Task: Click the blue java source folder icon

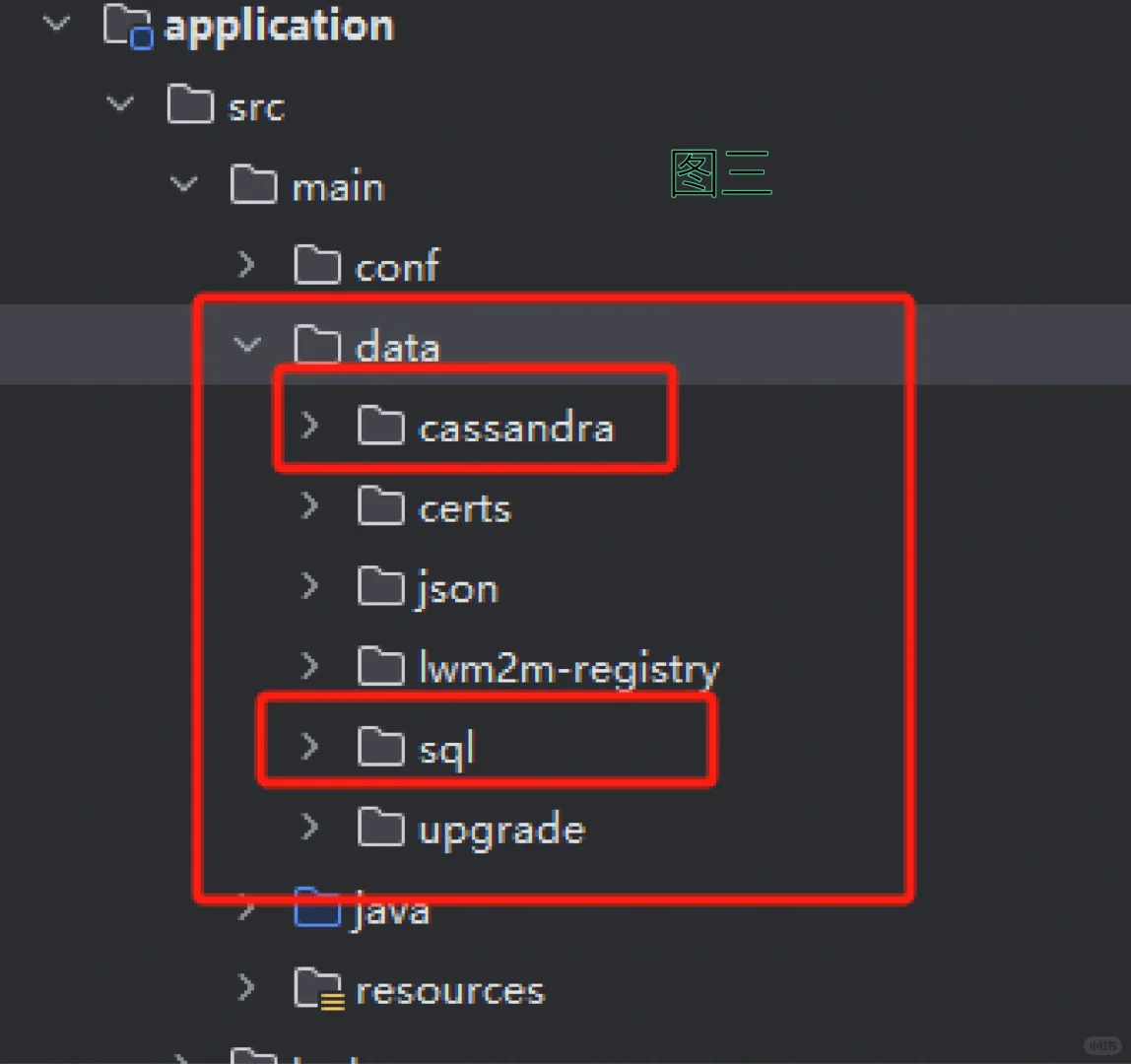Action: click(317, 907)
